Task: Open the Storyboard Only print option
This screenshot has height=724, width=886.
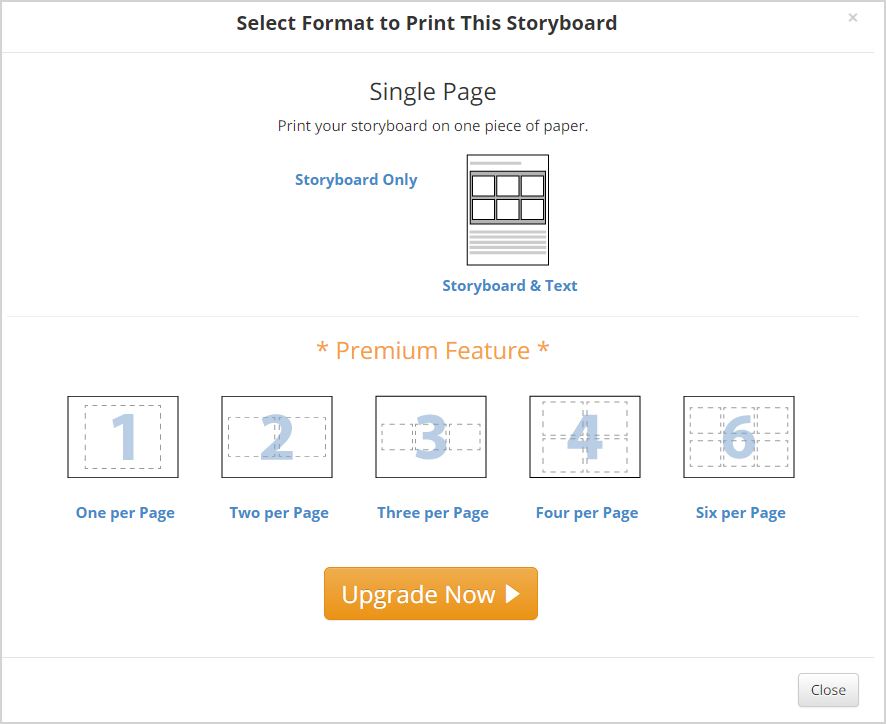Action: coord(356,180)
